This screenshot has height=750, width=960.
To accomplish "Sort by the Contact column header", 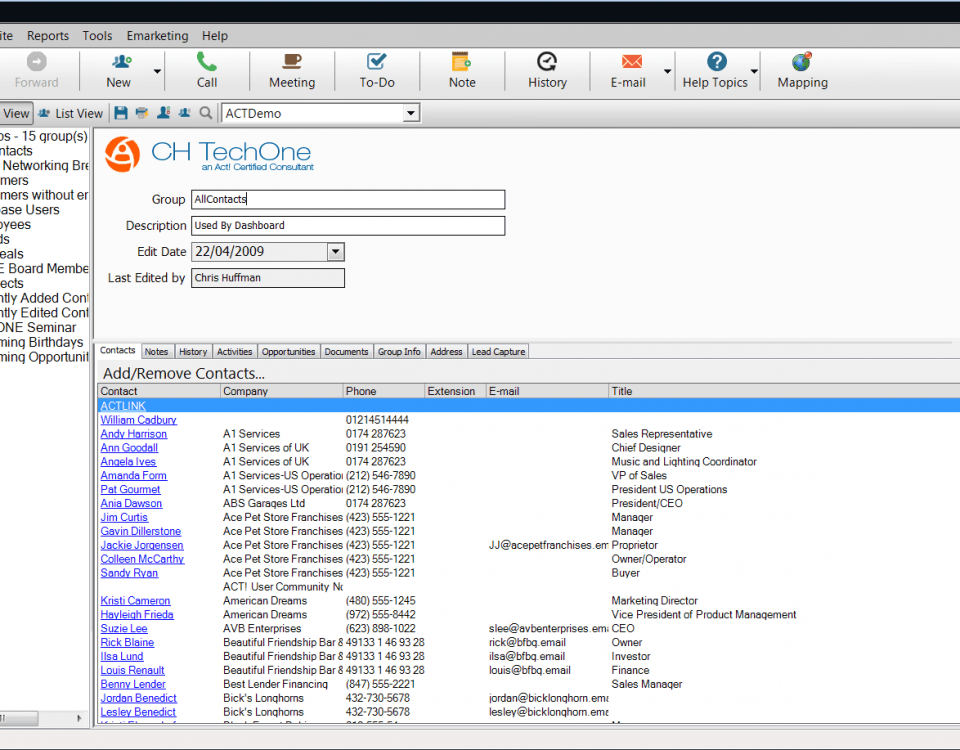I will 159,391.
